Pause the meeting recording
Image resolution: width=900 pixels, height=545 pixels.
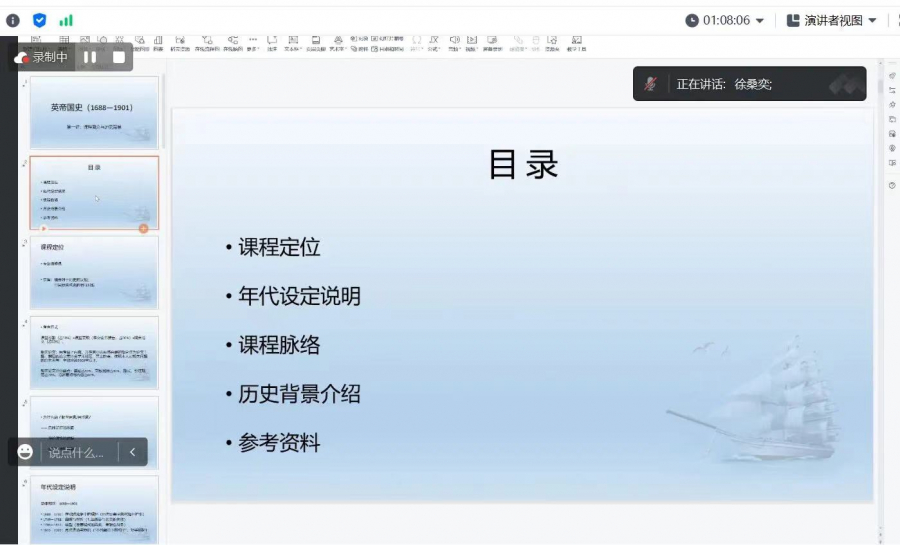tap(90, 57)
